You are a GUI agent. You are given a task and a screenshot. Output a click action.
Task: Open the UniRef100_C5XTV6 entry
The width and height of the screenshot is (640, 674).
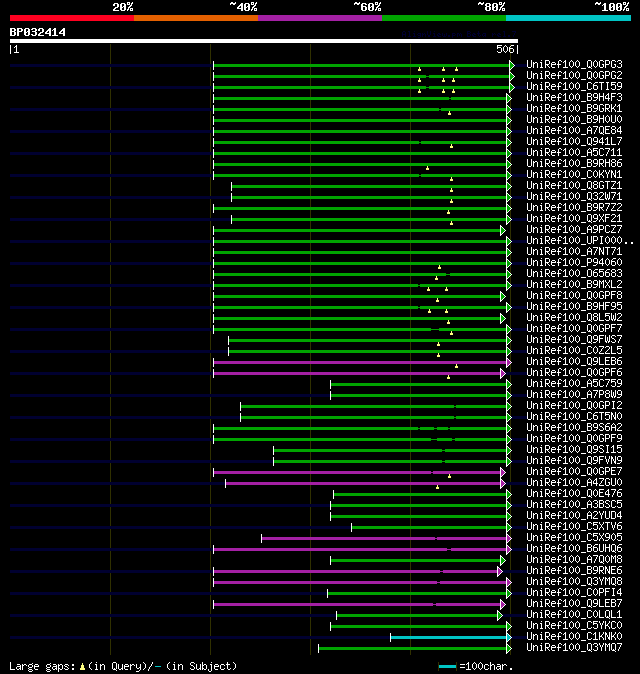pyautogui.click(x=574, y=527)
